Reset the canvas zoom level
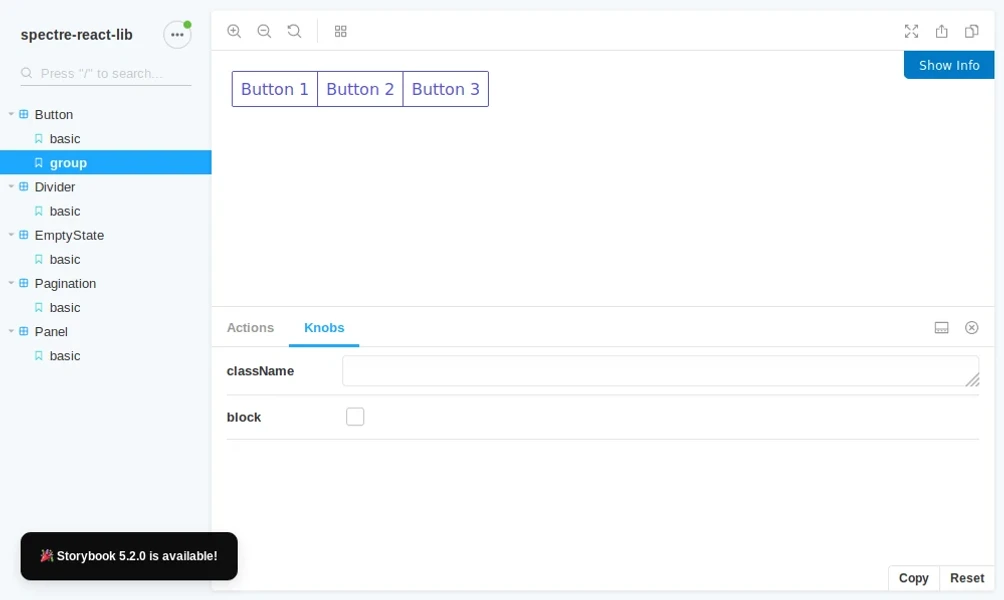Screen dimensions: 1004x600 click(294, 31)
